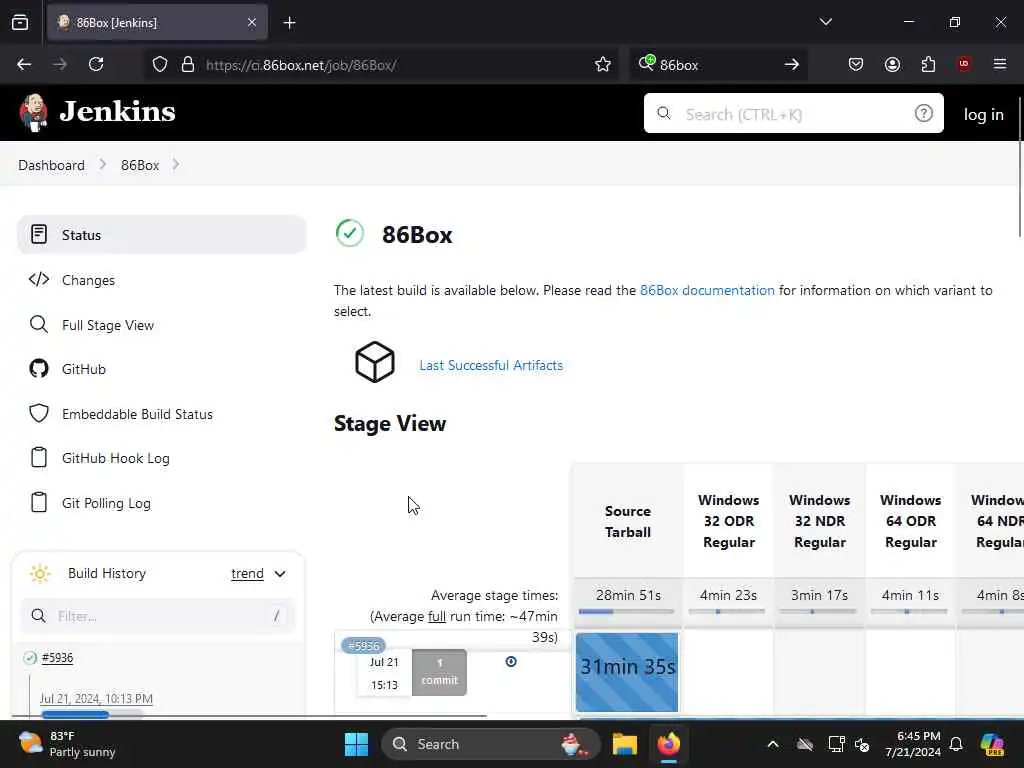Viewport: 1024px width, 768px height.
Task: Focus the build history Filter field
Action: (x=158, y=616)
